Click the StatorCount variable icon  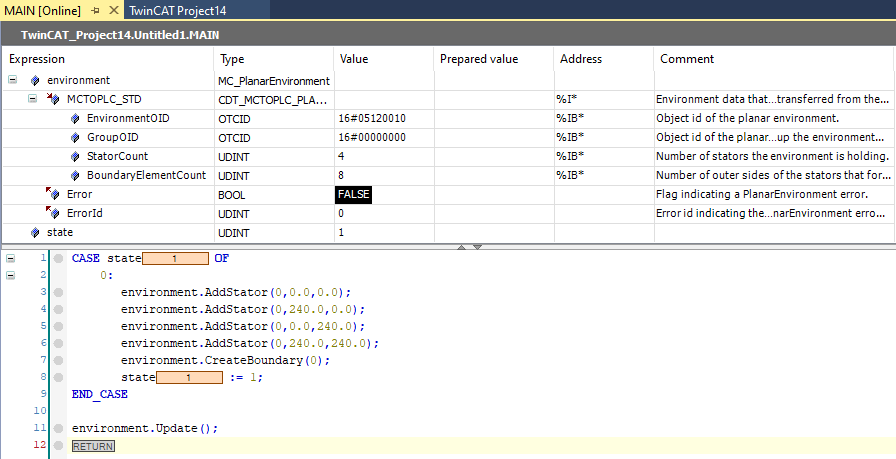(75, 157)
